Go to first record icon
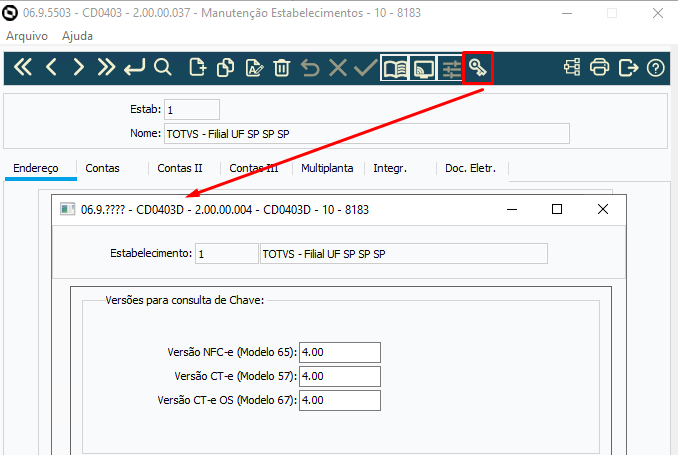This screenshot has height=455, width=678. (23, 68)
